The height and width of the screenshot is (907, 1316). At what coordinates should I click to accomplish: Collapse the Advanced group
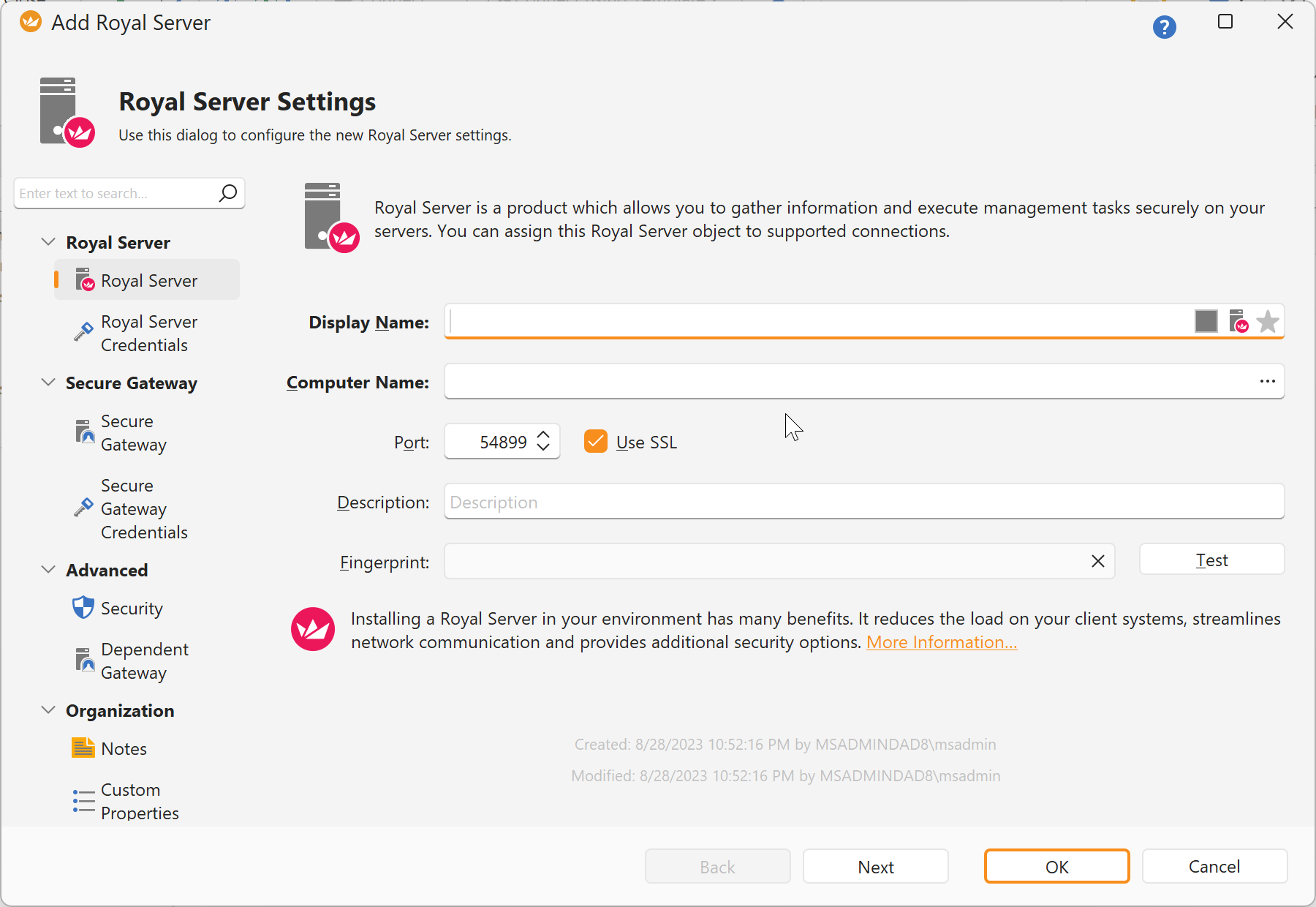click(48, 569)
